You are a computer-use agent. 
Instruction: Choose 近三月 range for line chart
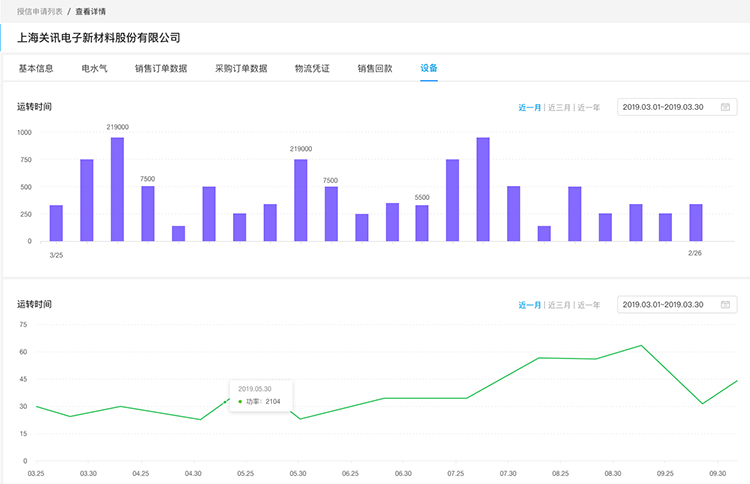pos(559,304)
